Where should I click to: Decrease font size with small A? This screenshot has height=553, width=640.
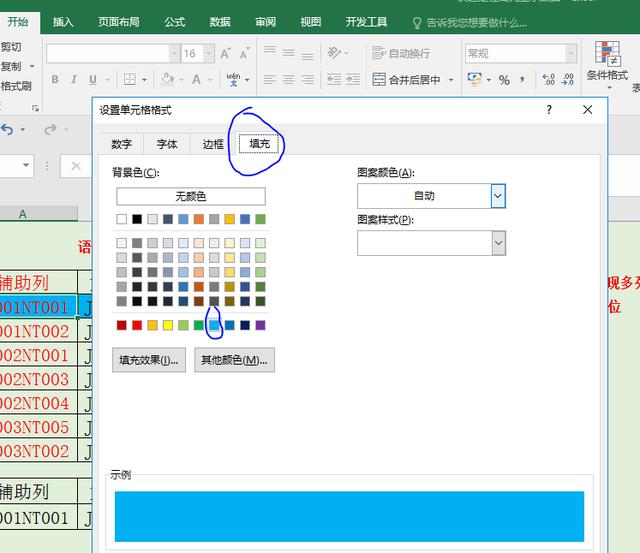click(x=244, y=53)
